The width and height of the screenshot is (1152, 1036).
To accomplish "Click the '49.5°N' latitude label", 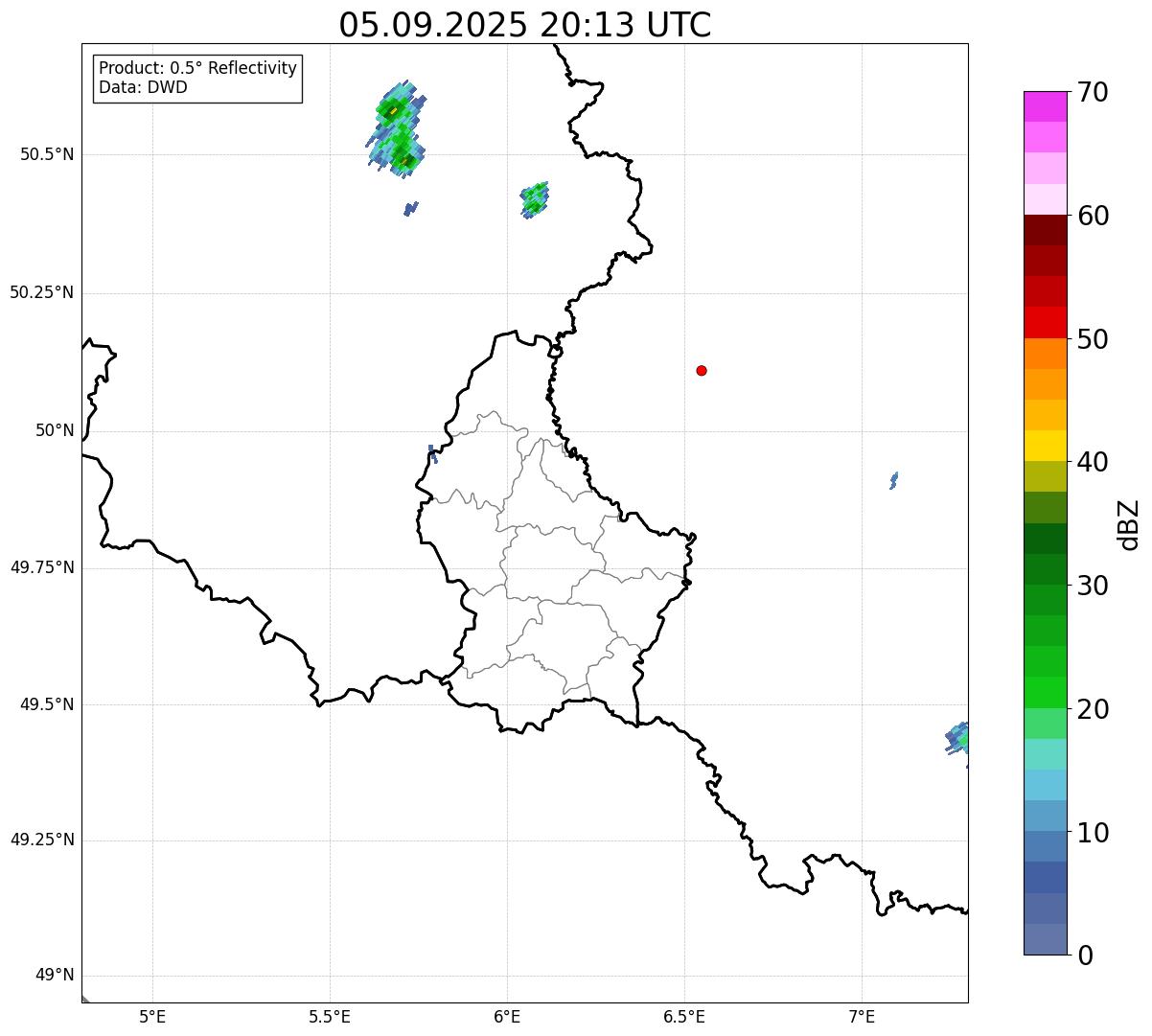I will (x=47, y=704).
